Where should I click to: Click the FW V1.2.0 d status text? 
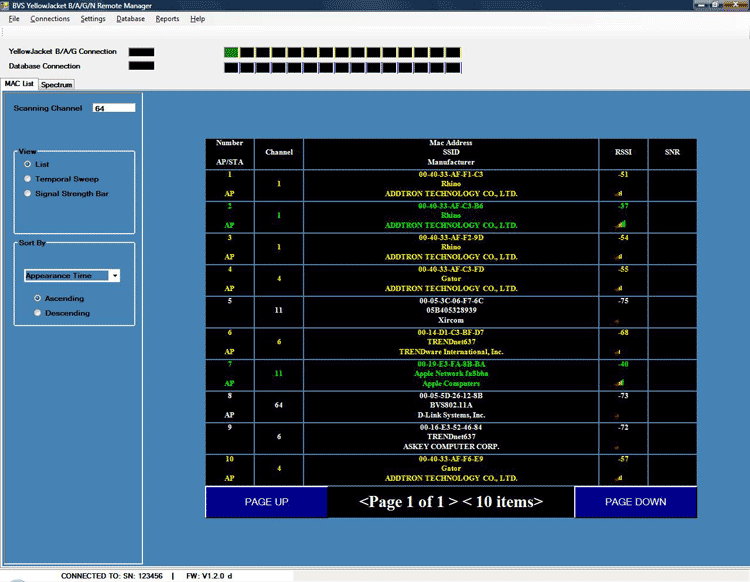(x=209, y=576)
